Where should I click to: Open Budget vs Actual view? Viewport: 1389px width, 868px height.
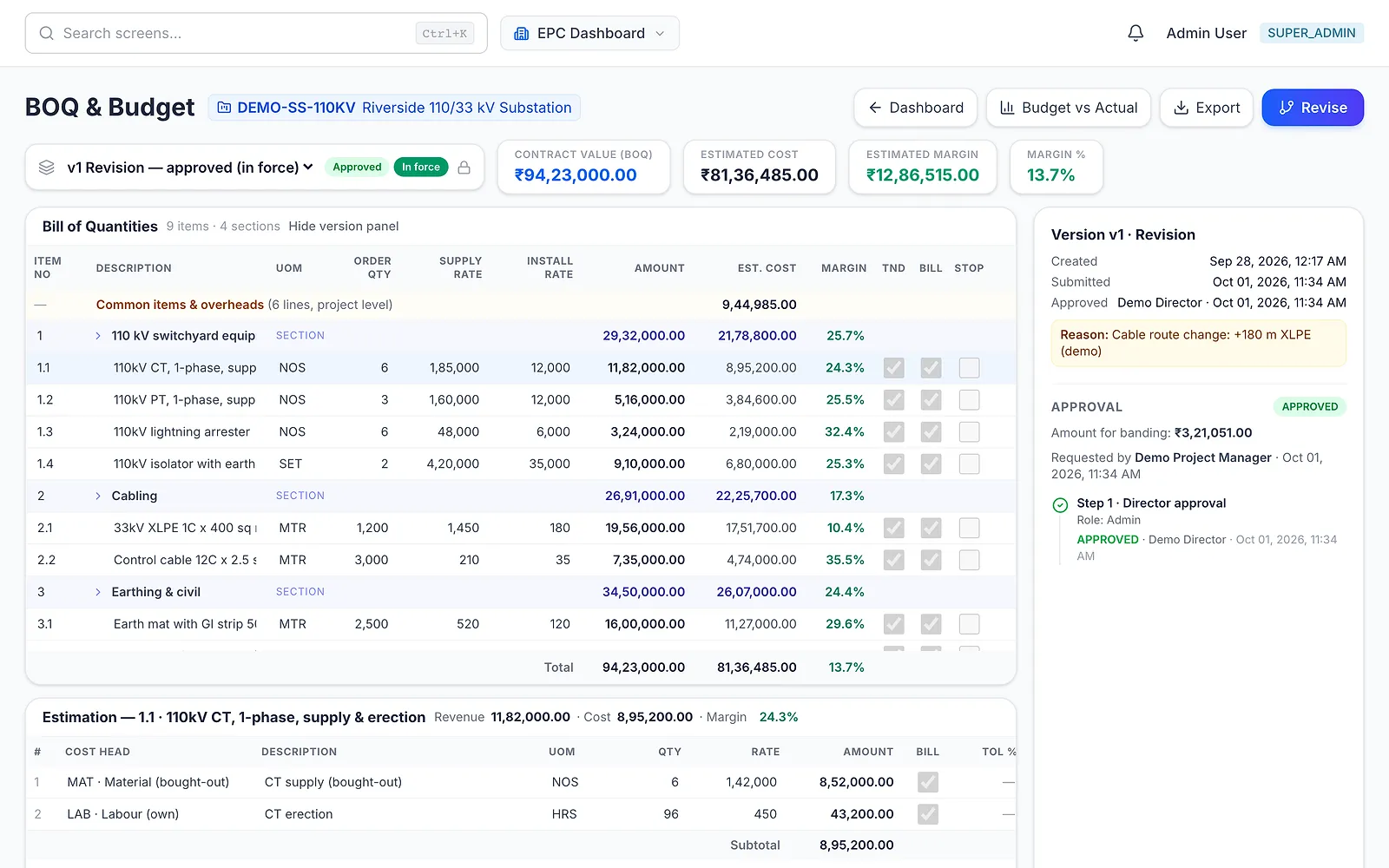1069,108
